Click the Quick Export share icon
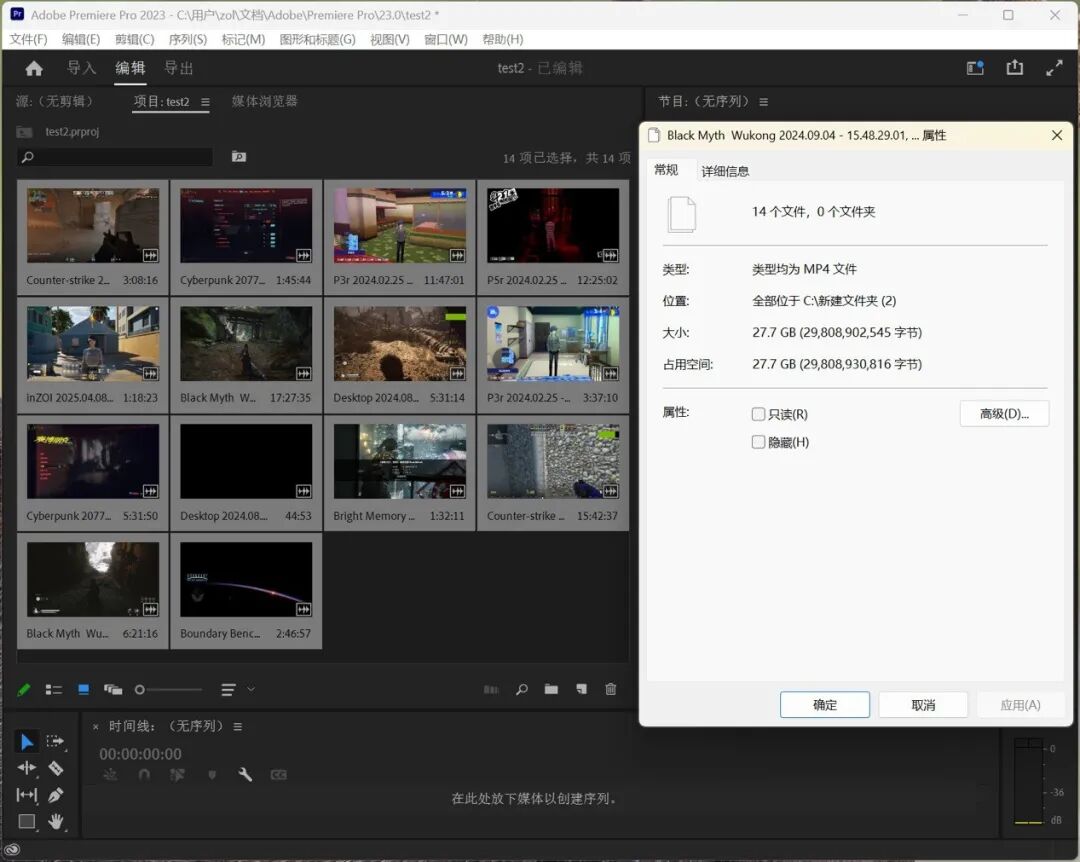Image resolution: width=1080 pixels, height=862 pixels. click(x=1015, y=68)
